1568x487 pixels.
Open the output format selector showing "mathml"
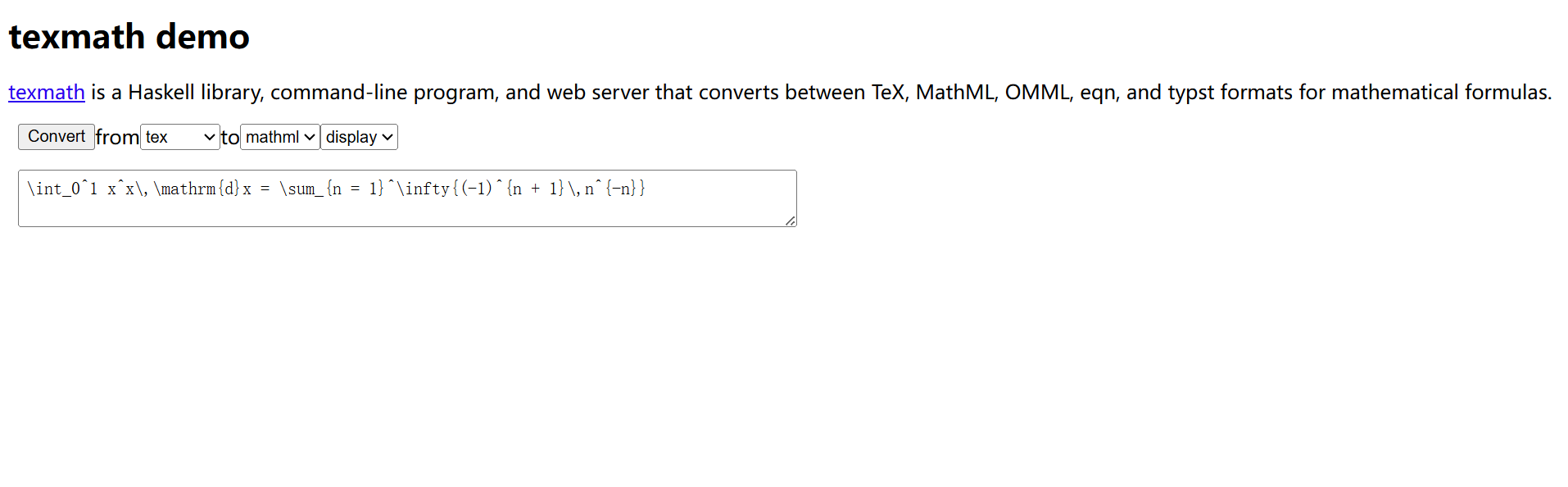pos(279,137)
